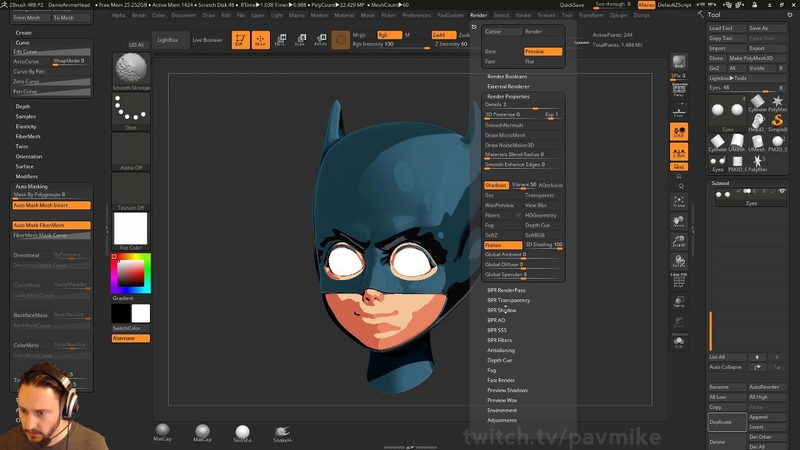Select the SimpleBrush tool thumbnail
This screenshot has height=450, width=800.
[x=777, y=122]
